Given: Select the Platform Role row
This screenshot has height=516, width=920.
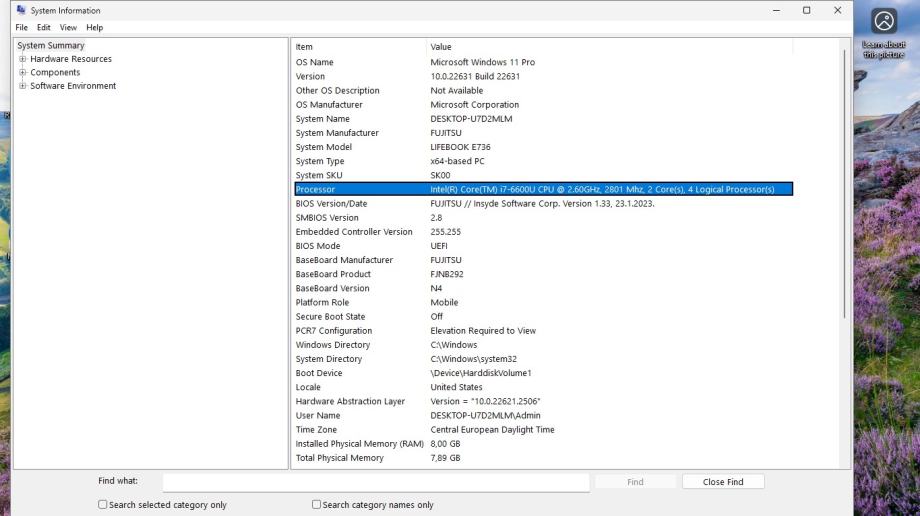Looking at the screenshot, I should (543, 302).
